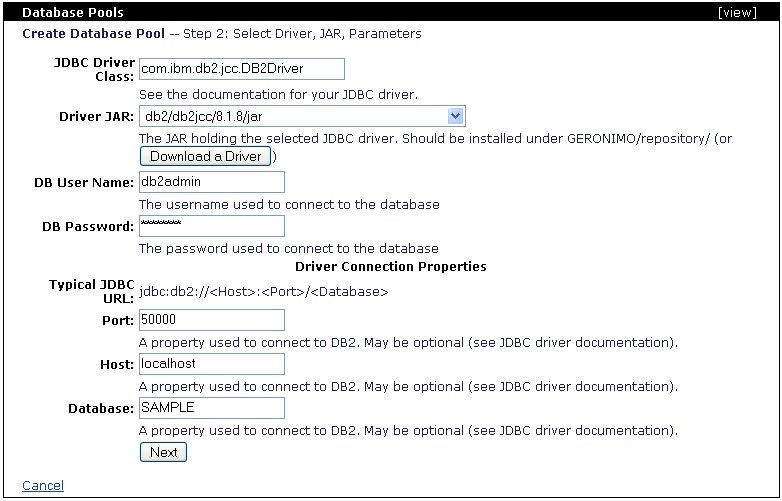Click the Cancel link
This screenshot has width=782, height=501.
point(43,486)
